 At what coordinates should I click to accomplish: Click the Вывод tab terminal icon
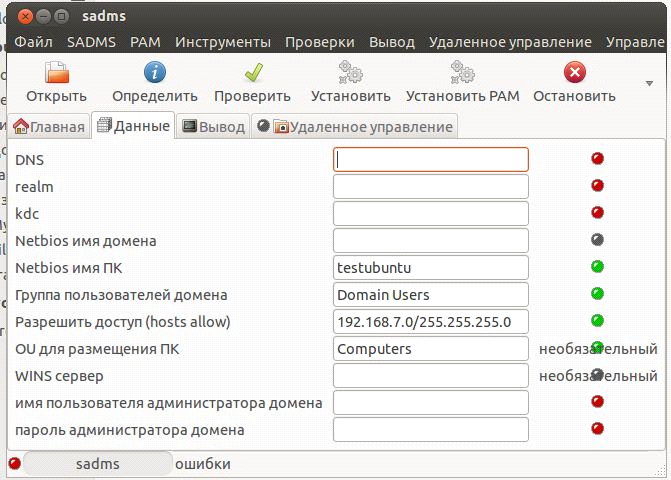coord(190,126)
